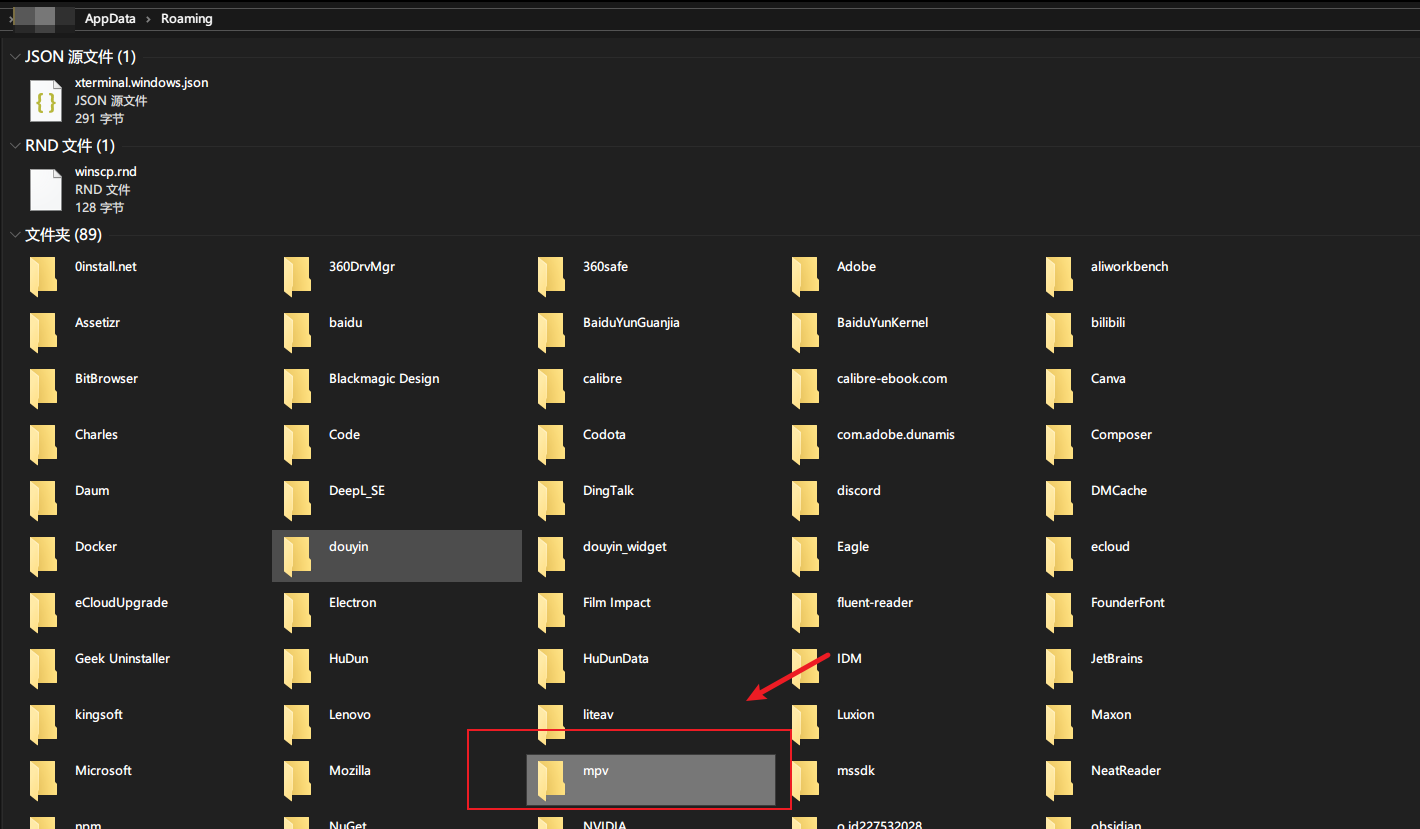This screenshot has height=829, width=1420.
Task: Select the Maxon folder name
Action: pyautogui.click(x=1111, y=715)
